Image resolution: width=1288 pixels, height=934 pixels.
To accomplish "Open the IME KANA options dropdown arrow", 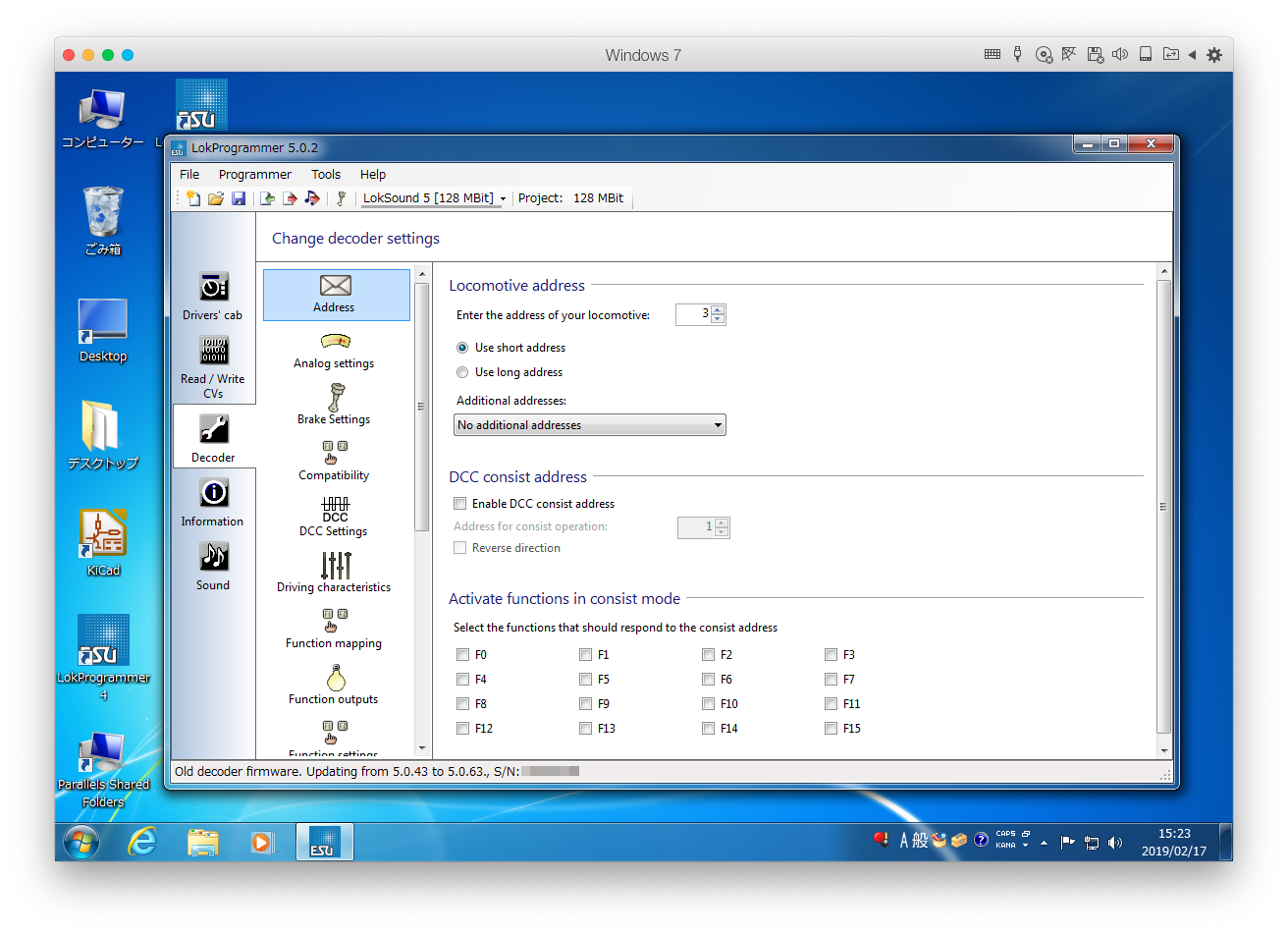I will (x=1026, y=845).
